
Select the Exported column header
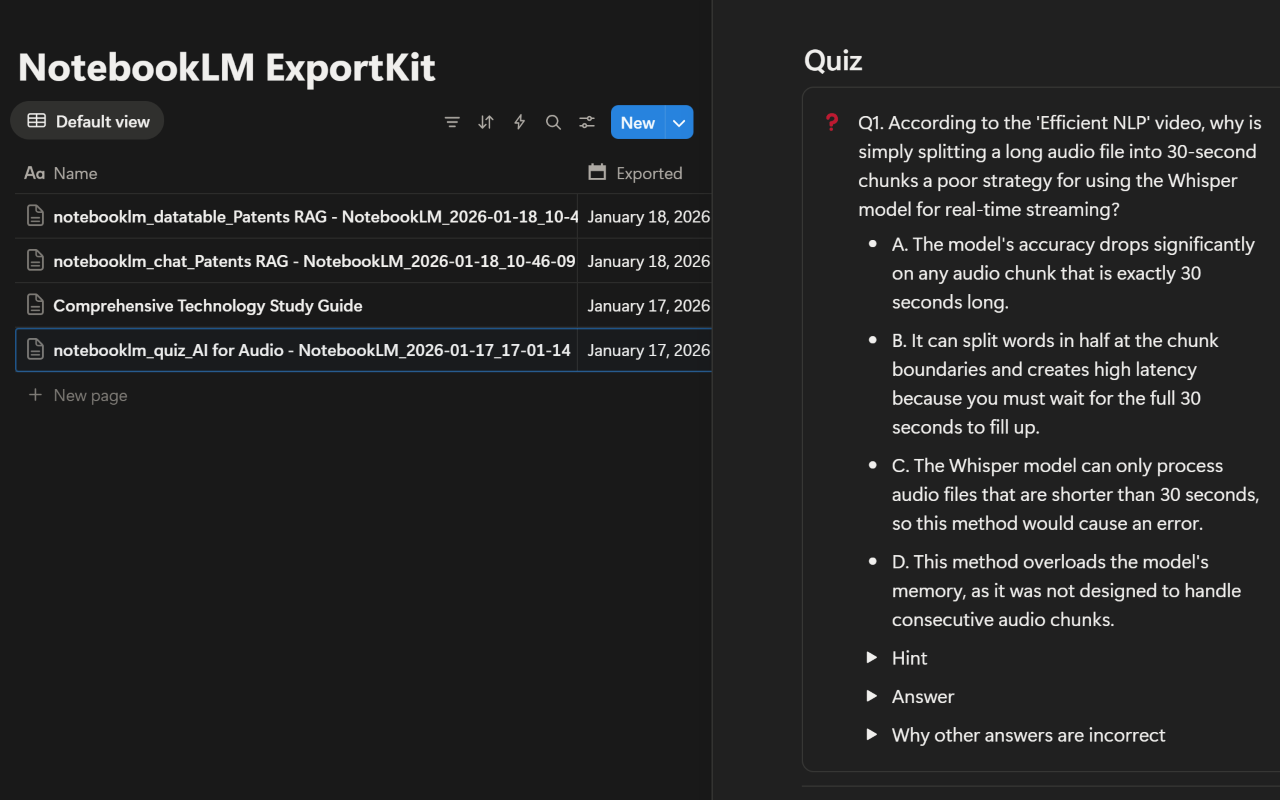649,172
